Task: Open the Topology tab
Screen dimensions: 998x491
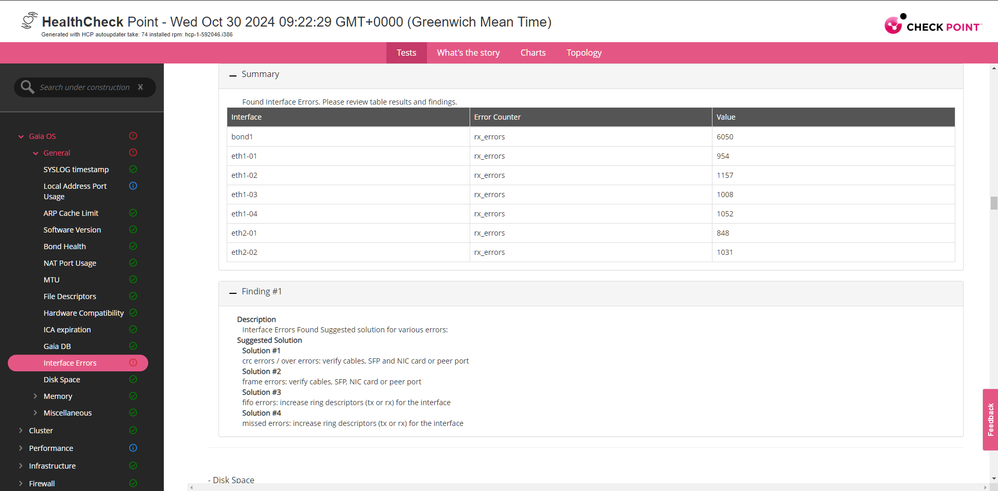Action: coord(584,53)
